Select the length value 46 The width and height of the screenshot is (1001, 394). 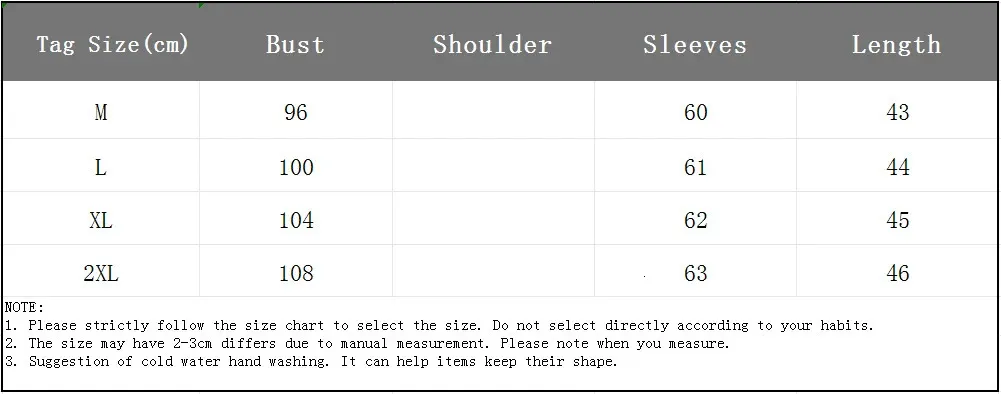click(x=898, y=273)
